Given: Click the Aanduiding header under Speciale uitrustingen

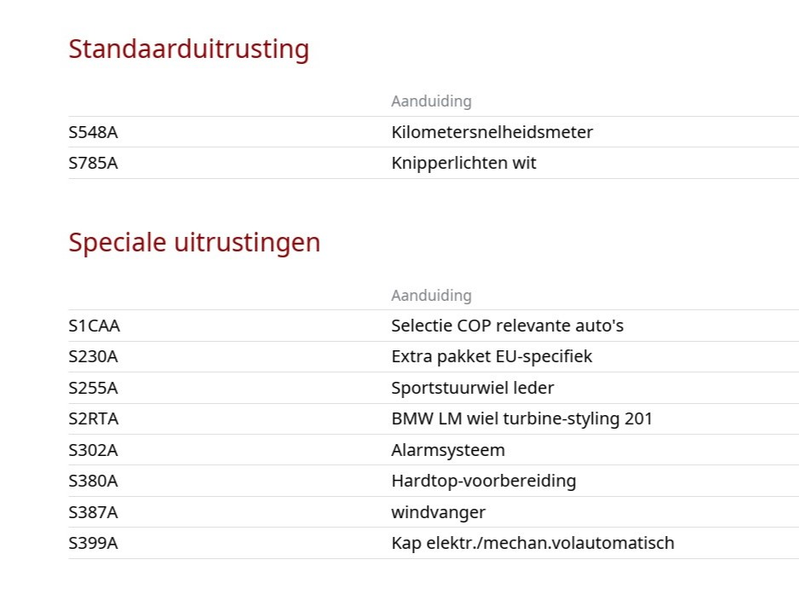Looking at the screenshot, I should pos(431,296).
